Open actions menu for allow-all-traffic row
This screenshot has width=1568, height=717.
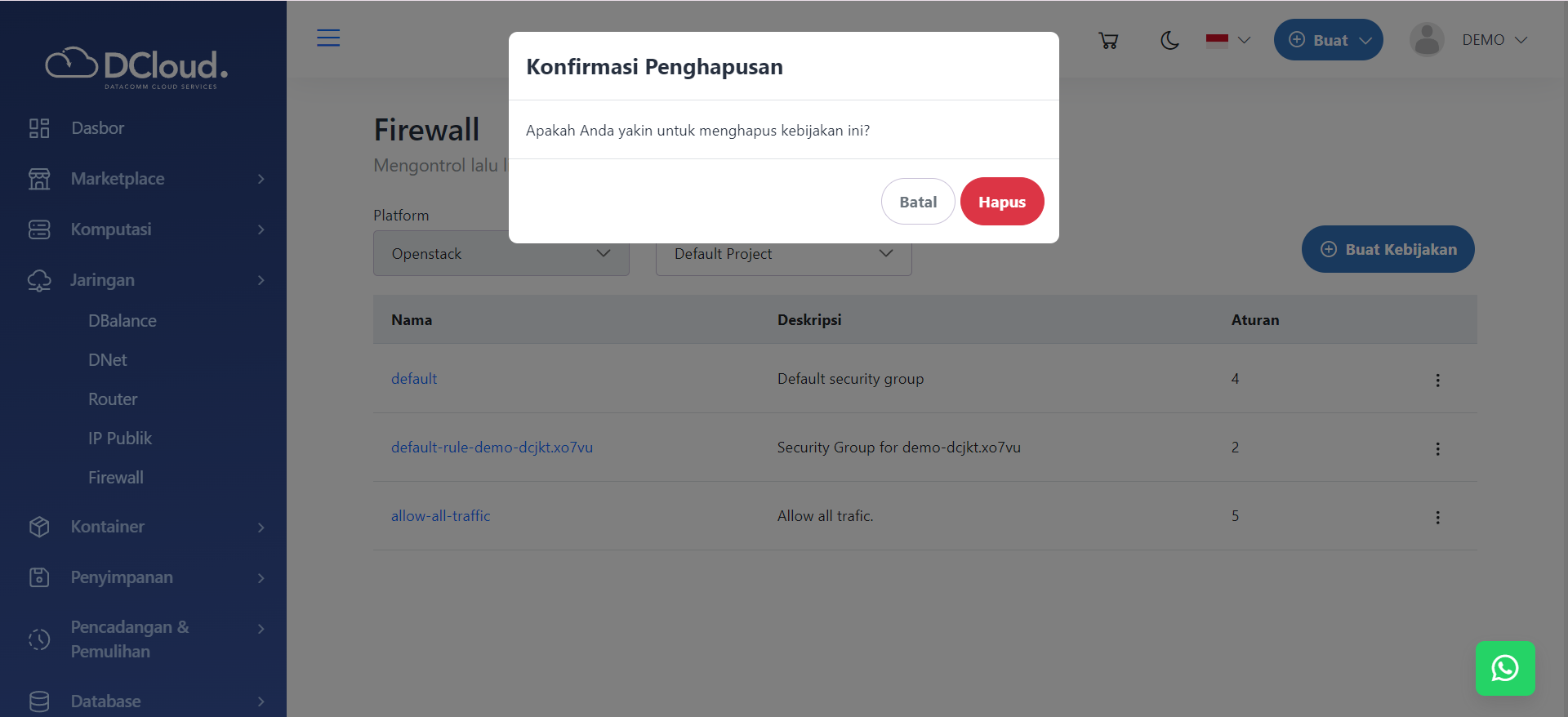click(x=1437, y=517)
